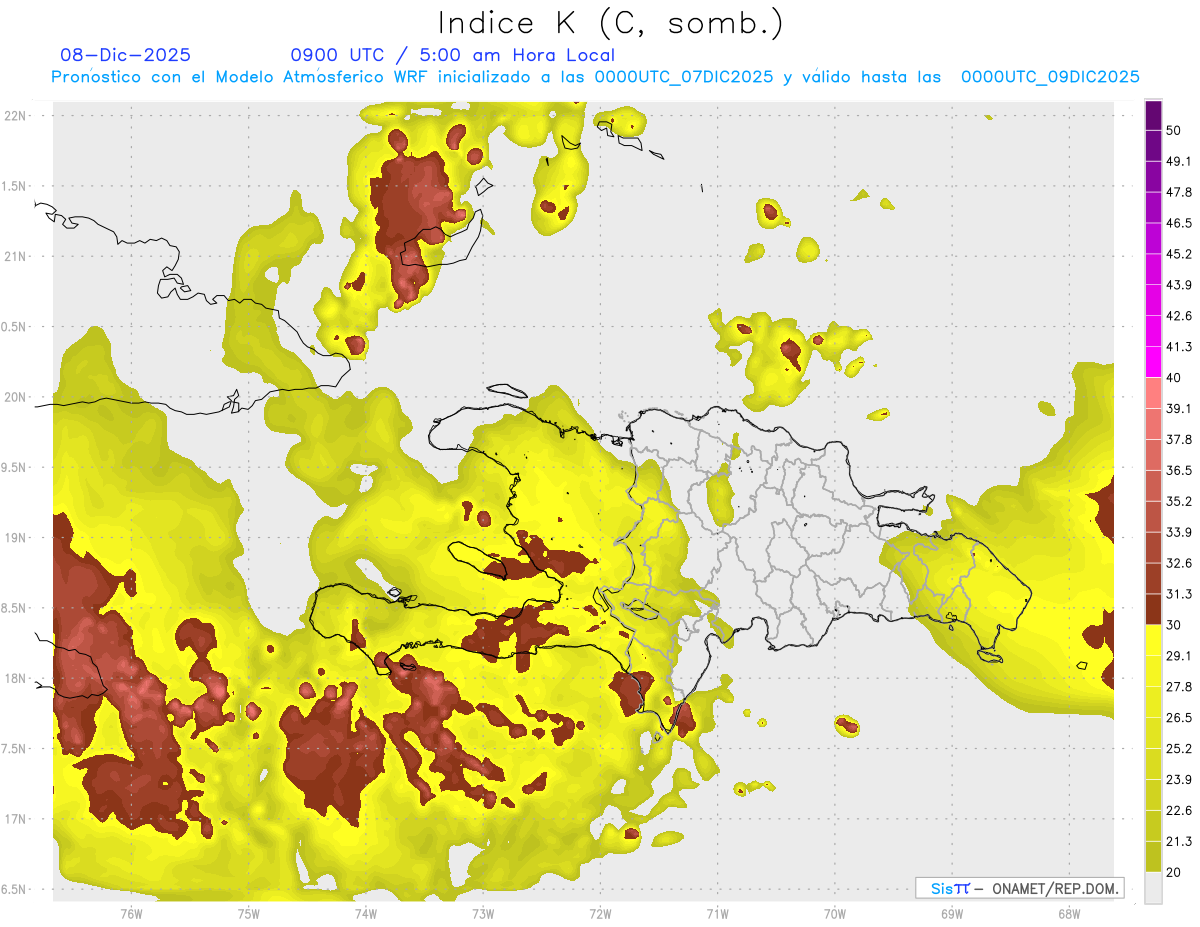Click legend value "50"
This screenshot has width=1200, height=927.
click(x=1175, y=131)
